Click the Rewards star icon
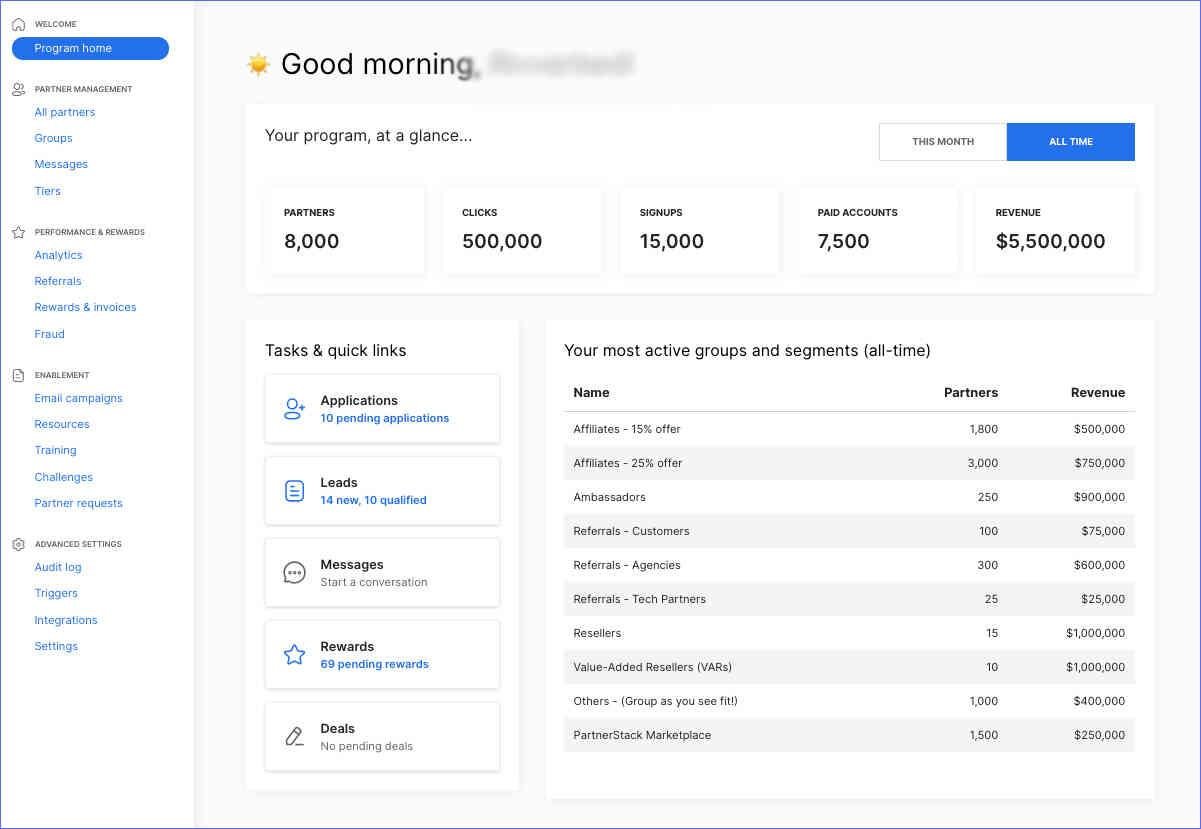 coord(293,654)
